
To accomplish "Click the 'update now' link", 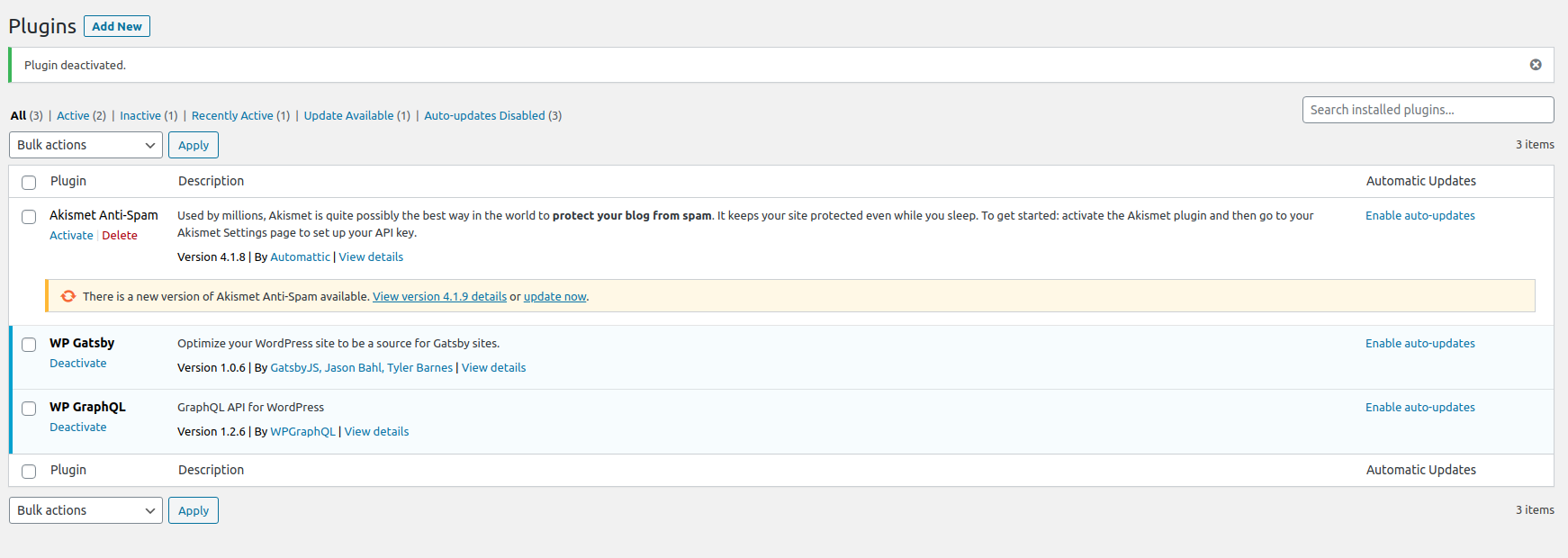I will 554,296.
